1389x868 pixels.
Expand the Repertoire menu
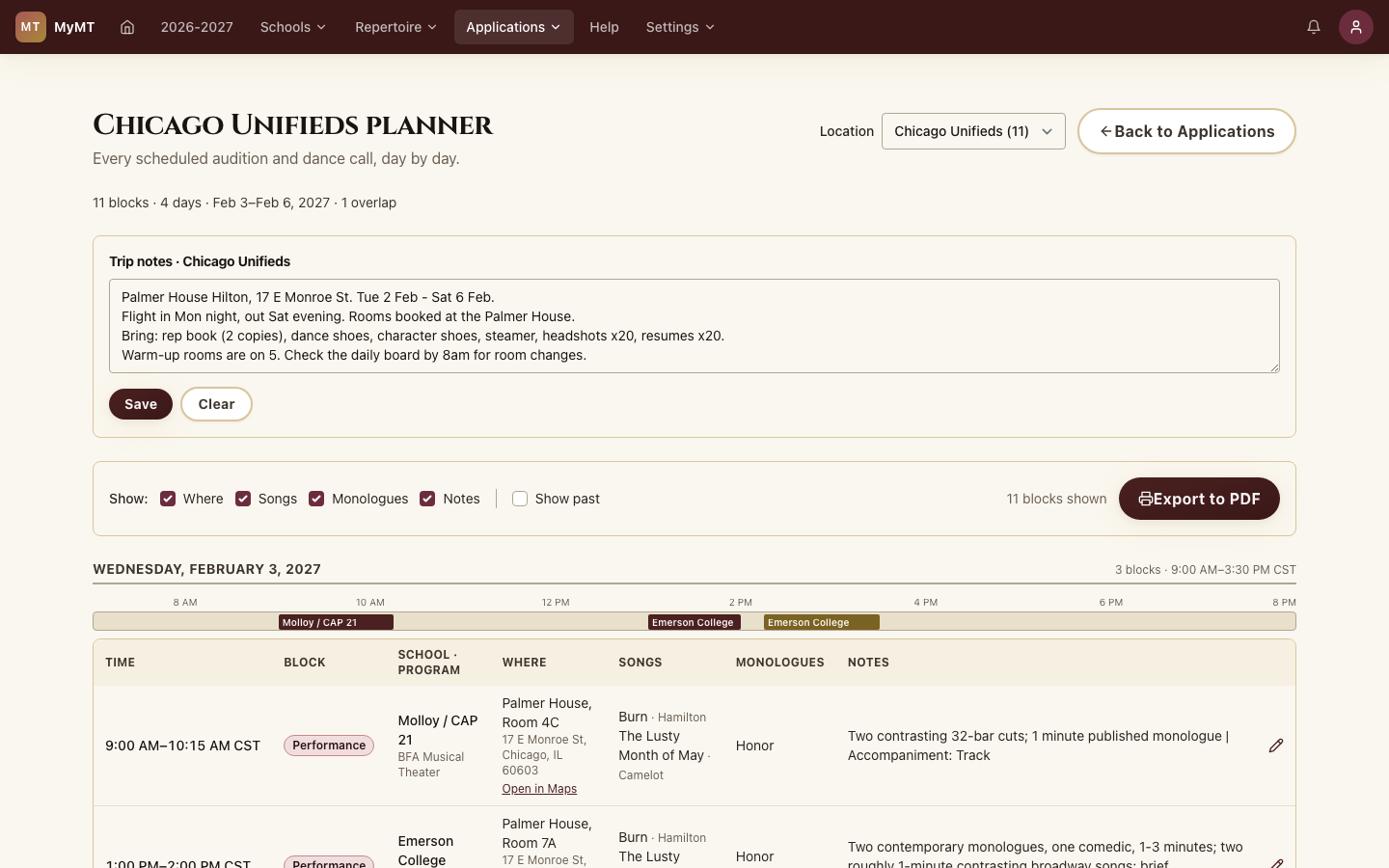pos(395,27)
